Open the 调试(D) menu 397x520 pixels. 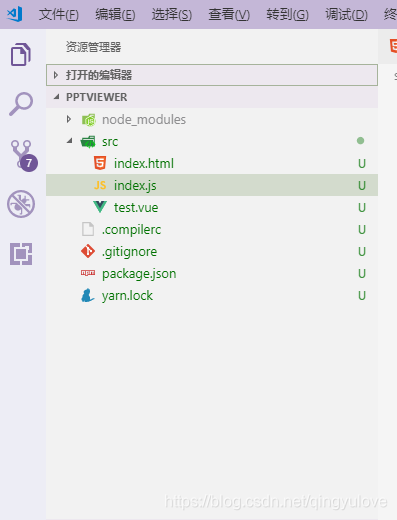[346, 15]
